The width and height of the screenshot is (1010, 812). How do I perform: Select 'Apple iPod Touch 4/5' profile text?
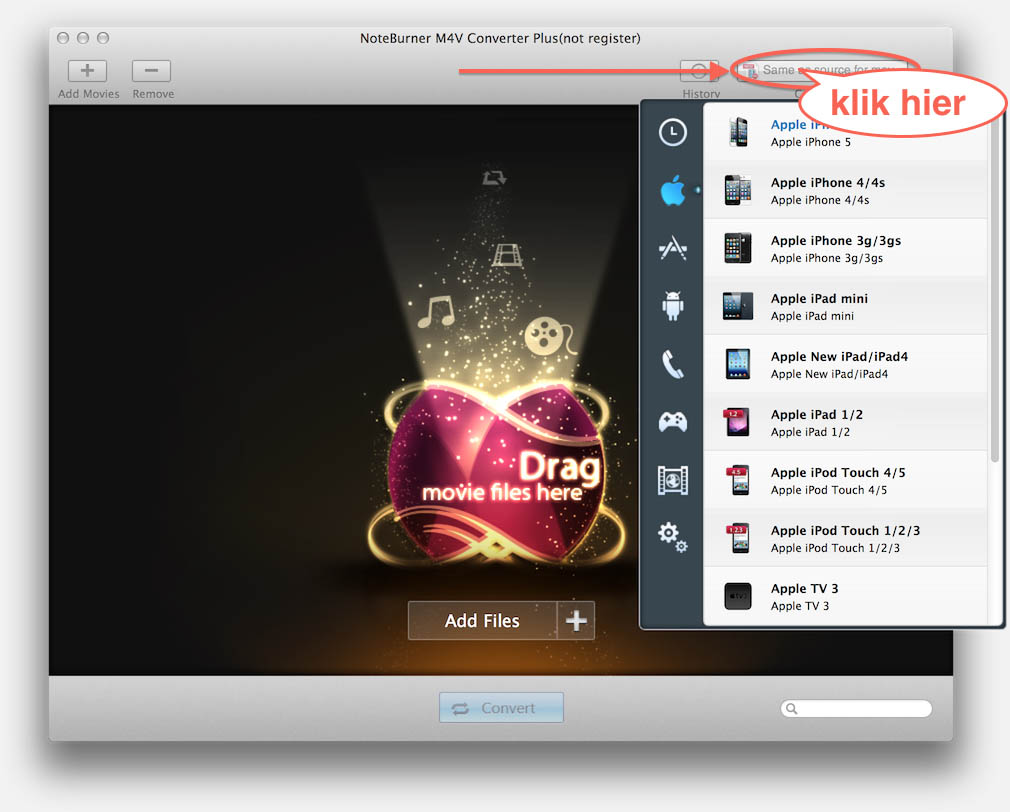pos(838,473)
